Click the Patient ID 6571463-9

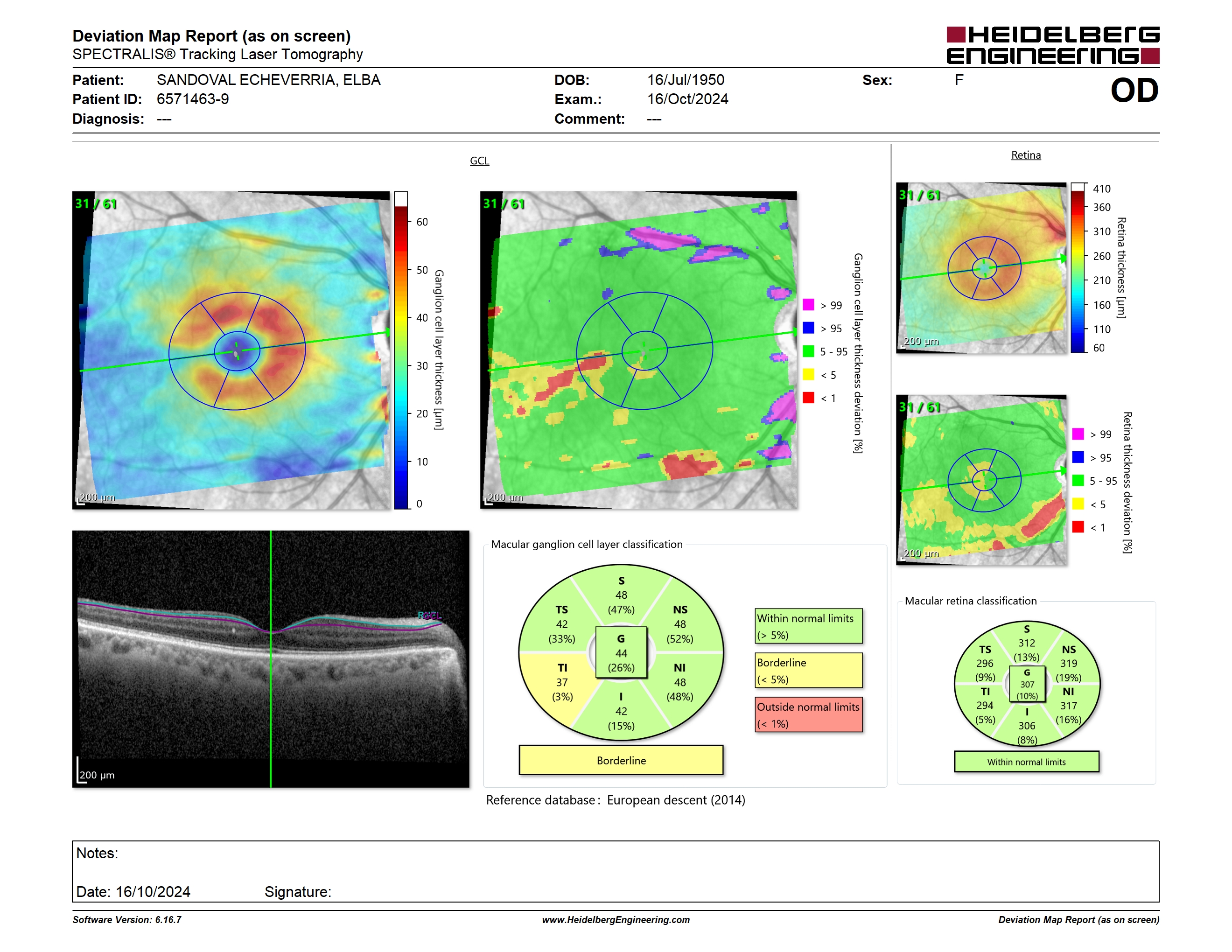tap(192, 99)
